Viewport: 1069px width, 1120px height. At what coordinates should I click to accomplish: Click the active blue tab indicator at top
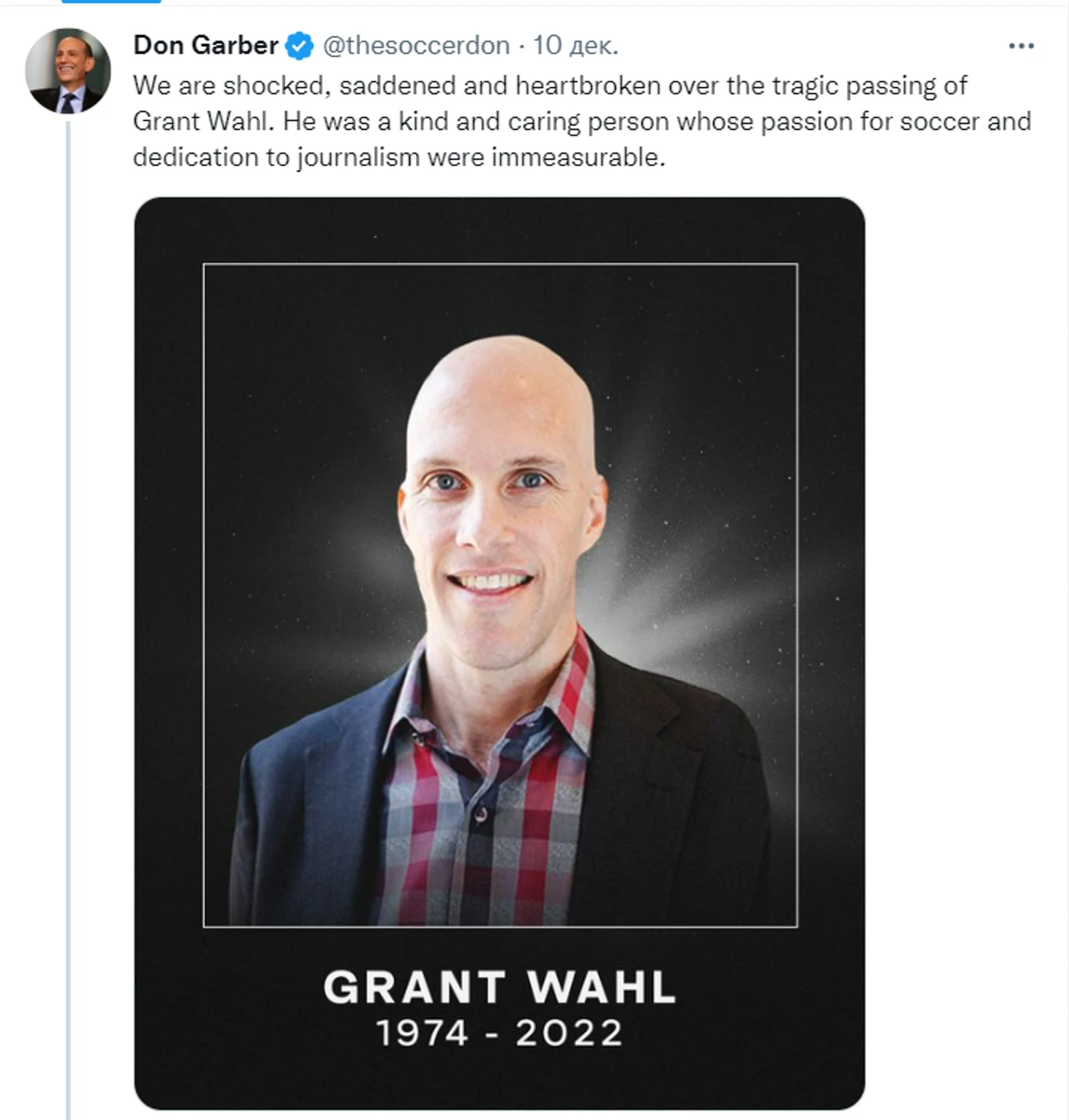click(x=111, y=1)
